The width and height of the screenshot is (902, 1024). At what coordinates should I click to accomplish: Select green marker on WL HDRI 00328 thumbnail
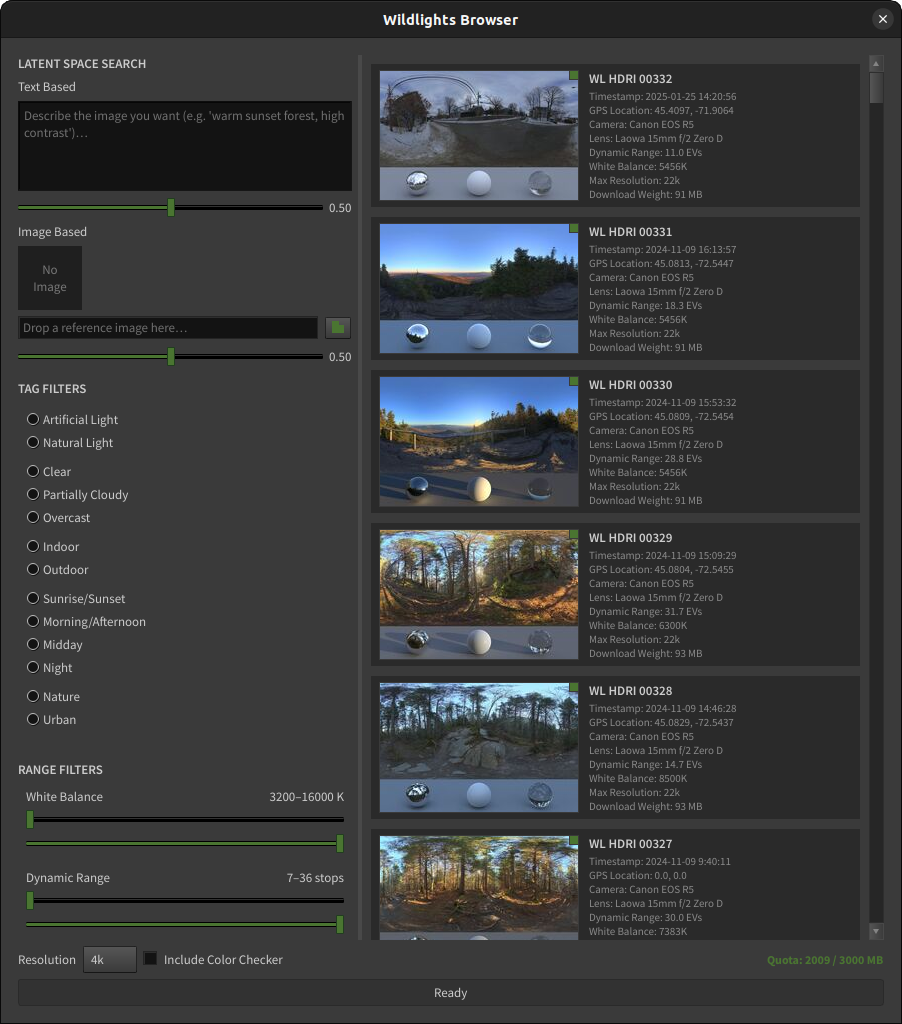(x=573, y=688)
